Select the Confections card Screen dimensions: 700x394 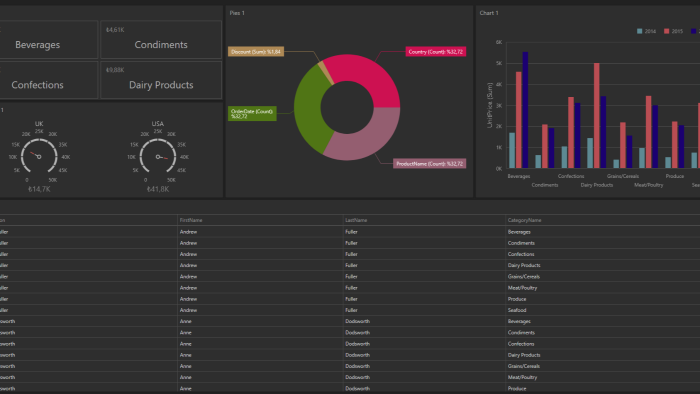pyautogui.click(x=48, y=80)
